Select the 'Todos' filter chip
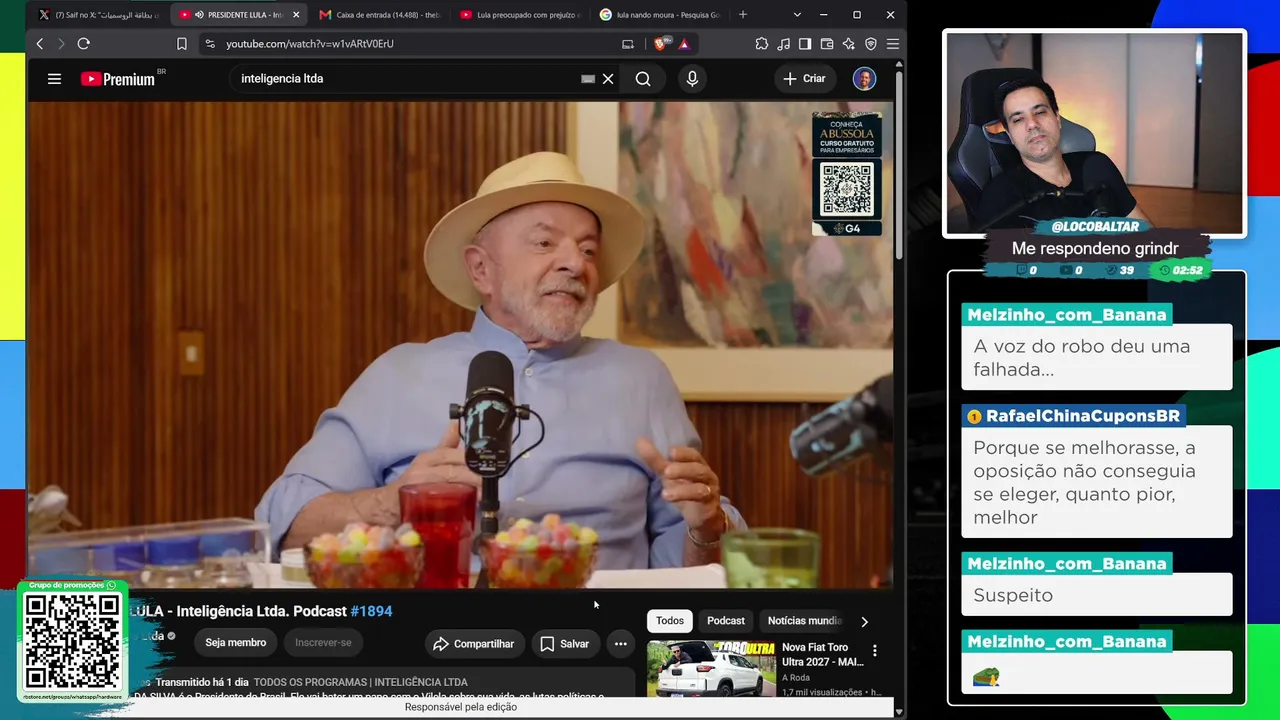Image resolution: width=1280 pixels, height=720 pixels. click(670, 621)
